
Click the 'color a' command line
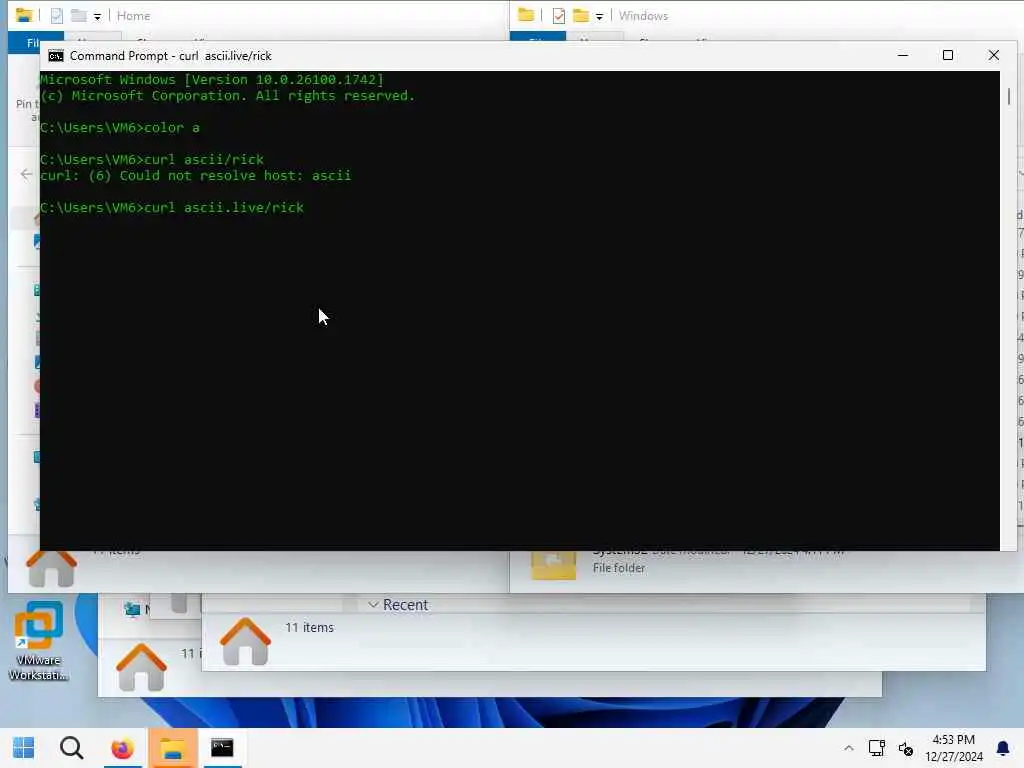[x=120, y=128]
